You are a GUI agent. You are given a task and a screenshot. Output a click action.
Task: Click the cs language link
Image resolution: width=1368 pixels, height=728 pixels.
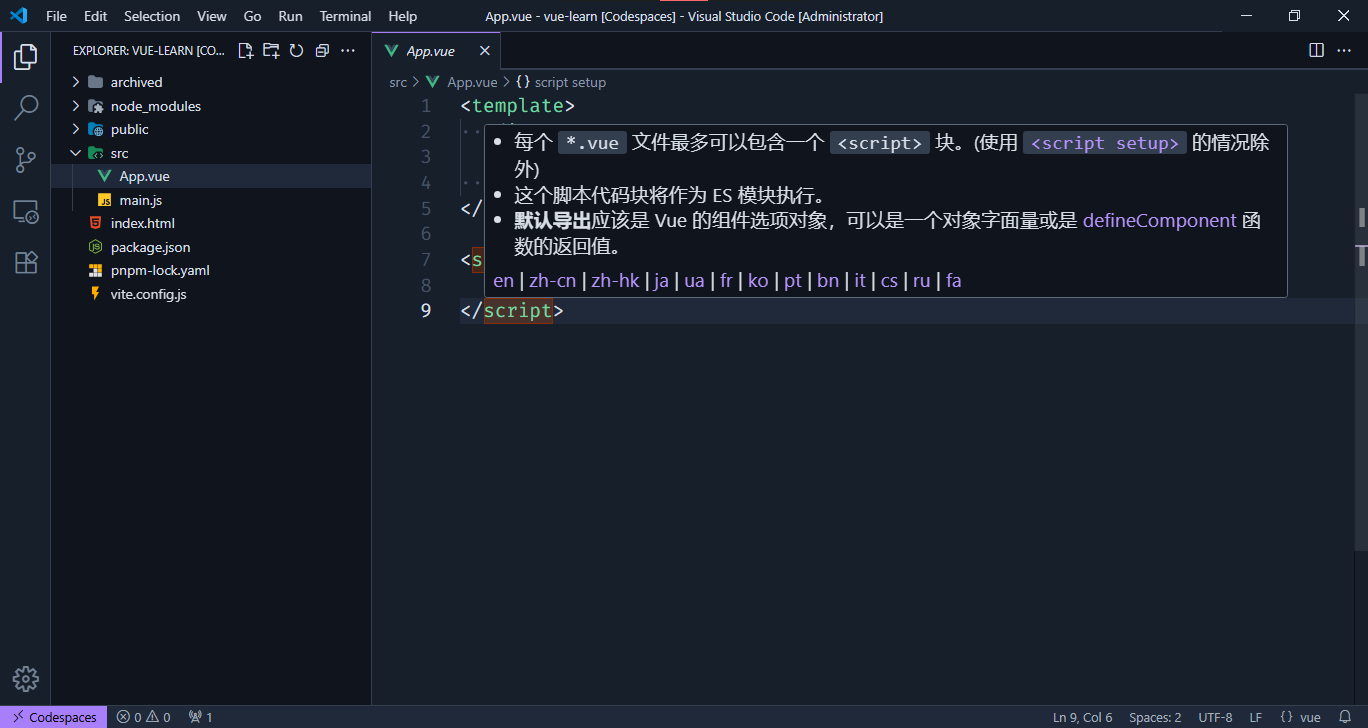pos(889,280)
